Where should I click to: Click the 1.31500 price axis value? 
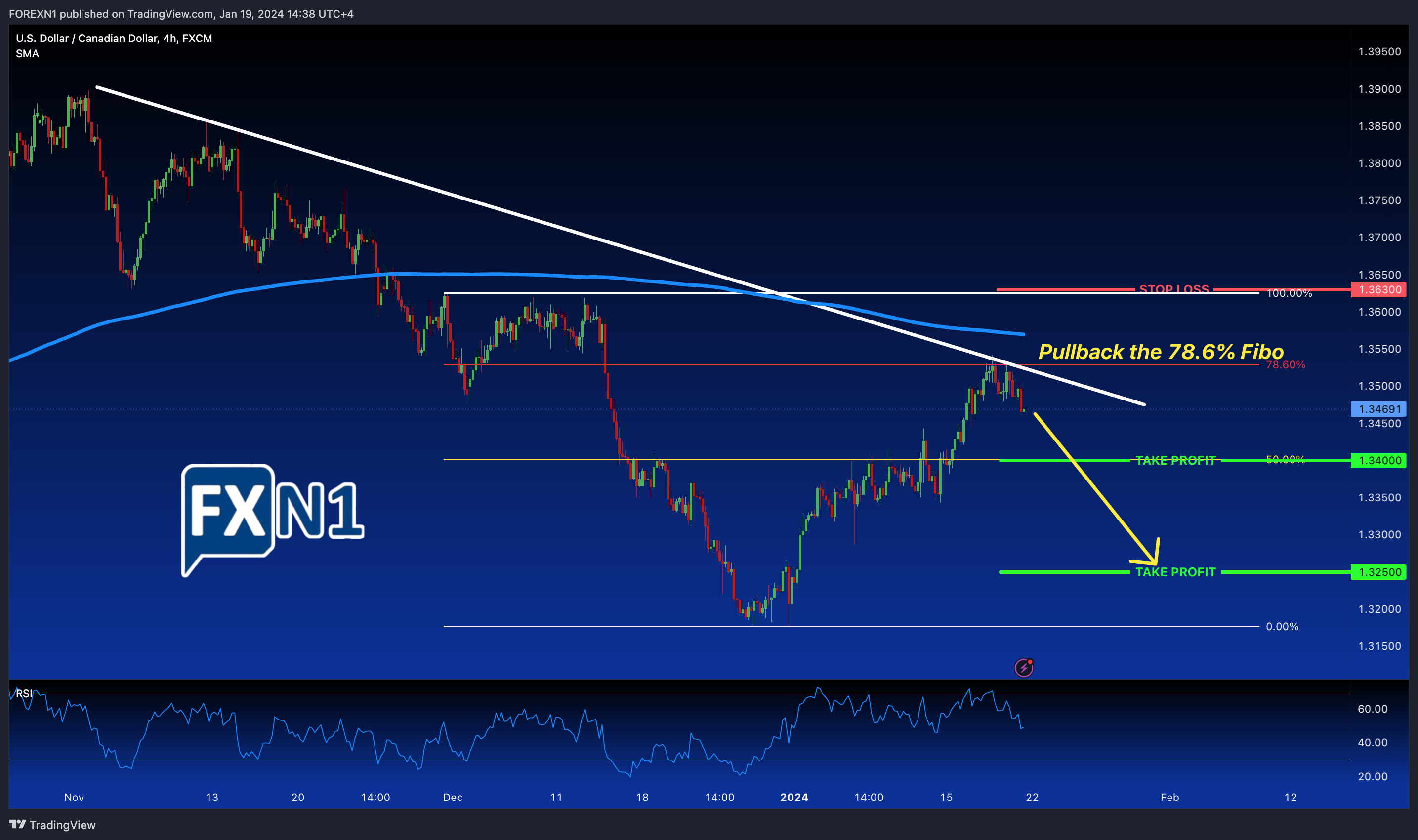(1379, 646)
